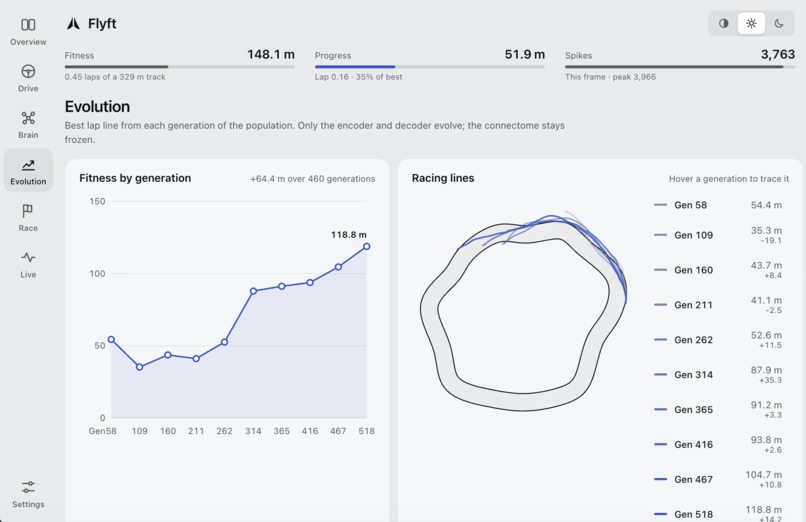This screenshot has width=806, height=522.
Task: Click the track outline racing map
Action: pos(523,313)
